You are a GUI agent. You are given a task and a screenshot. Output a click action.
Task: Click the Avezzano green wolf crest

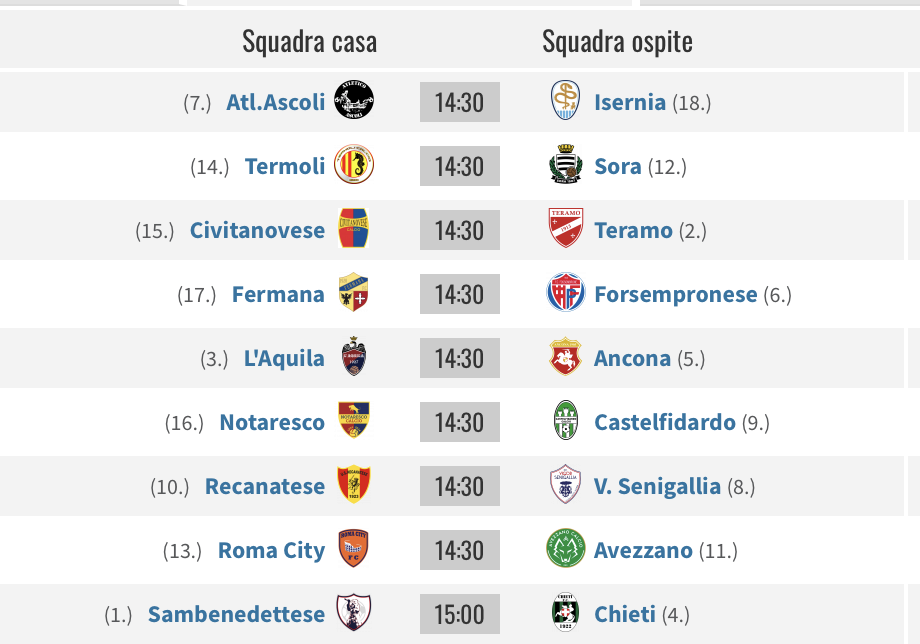(566, 548)
